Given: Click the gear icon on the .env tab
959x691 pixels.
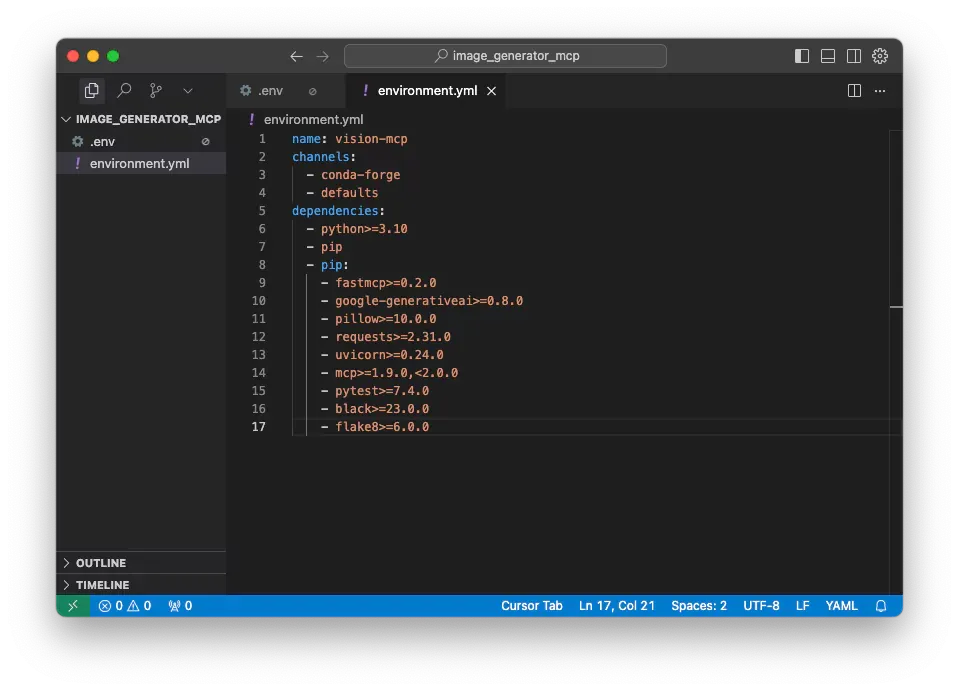Looking at the screenshot, I should click(x=246, y=91).
